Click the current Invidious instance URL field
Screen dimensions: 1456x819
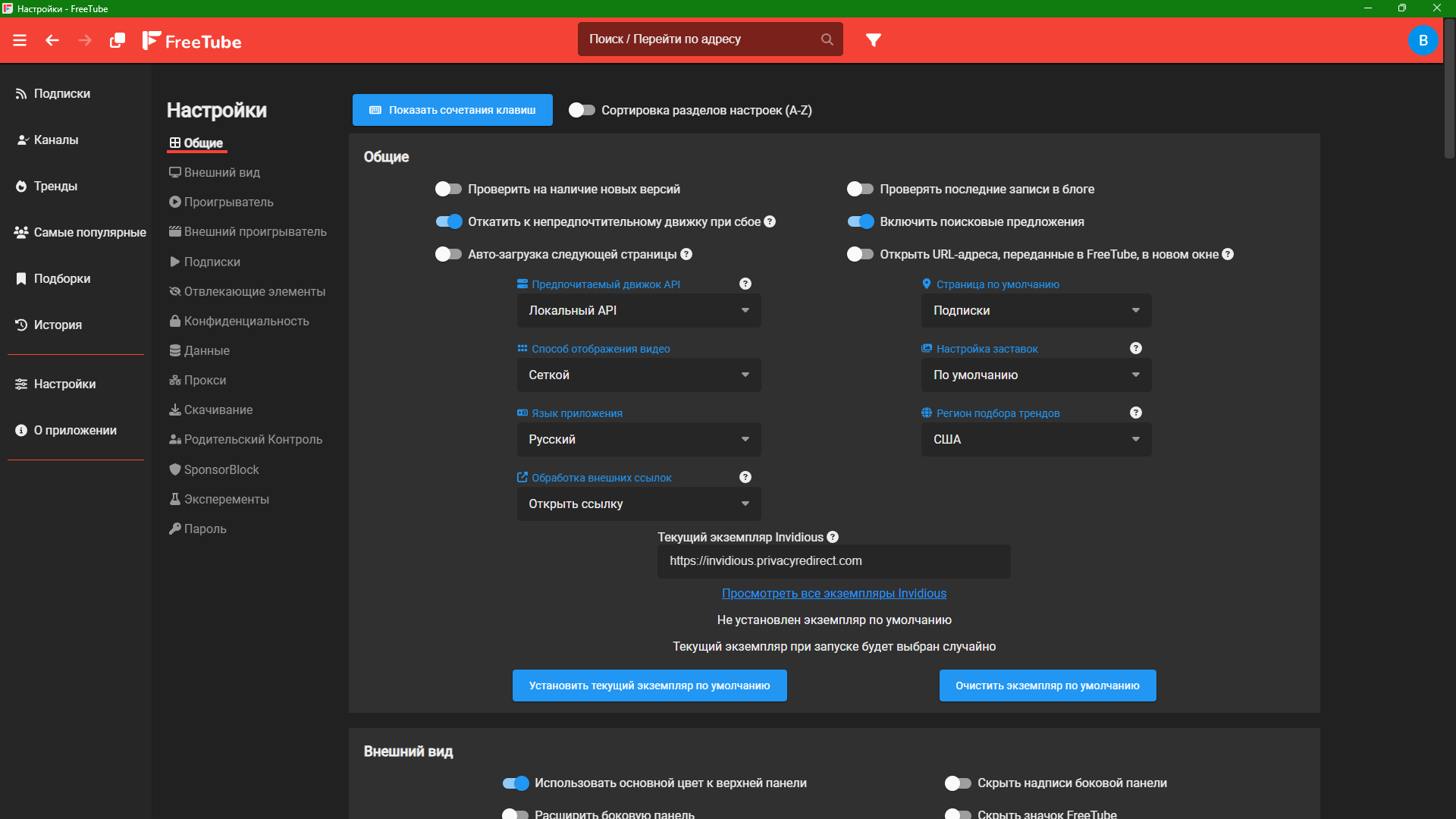(833, 561)
